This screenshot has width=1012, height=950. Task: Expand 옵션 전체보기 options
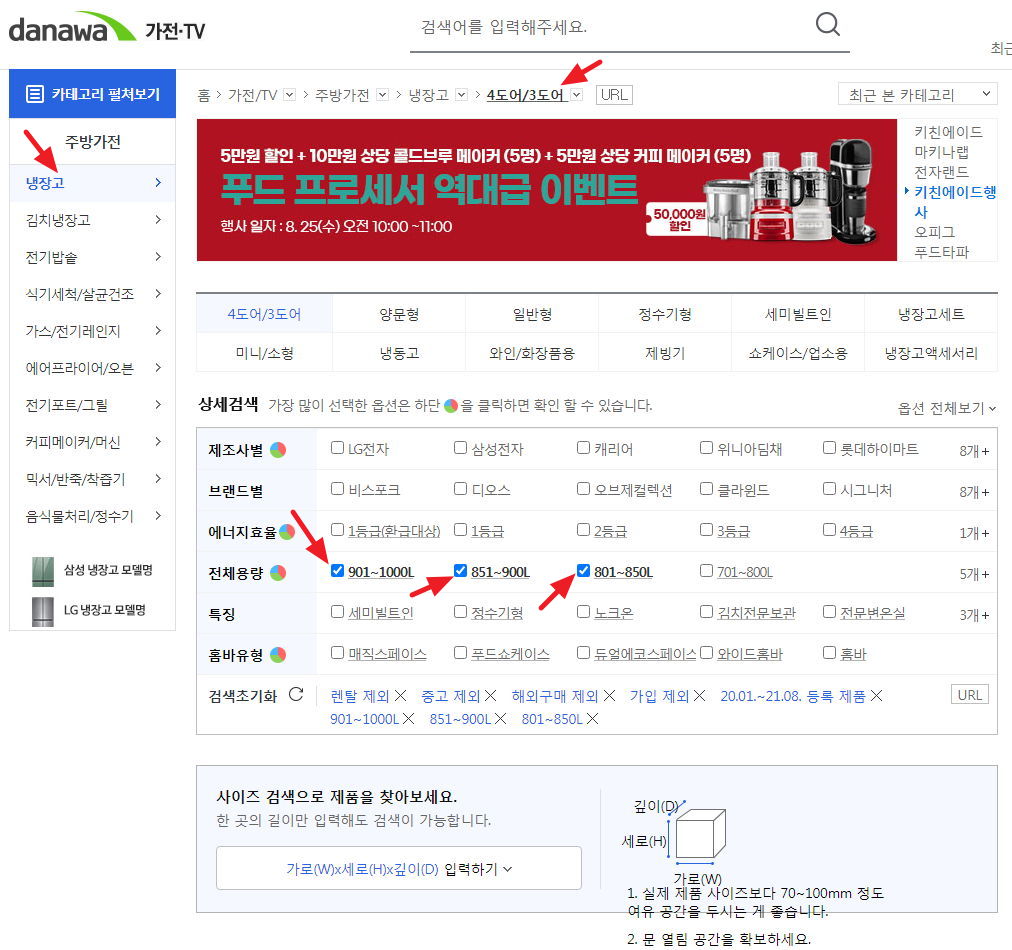(x=946, y=408)
